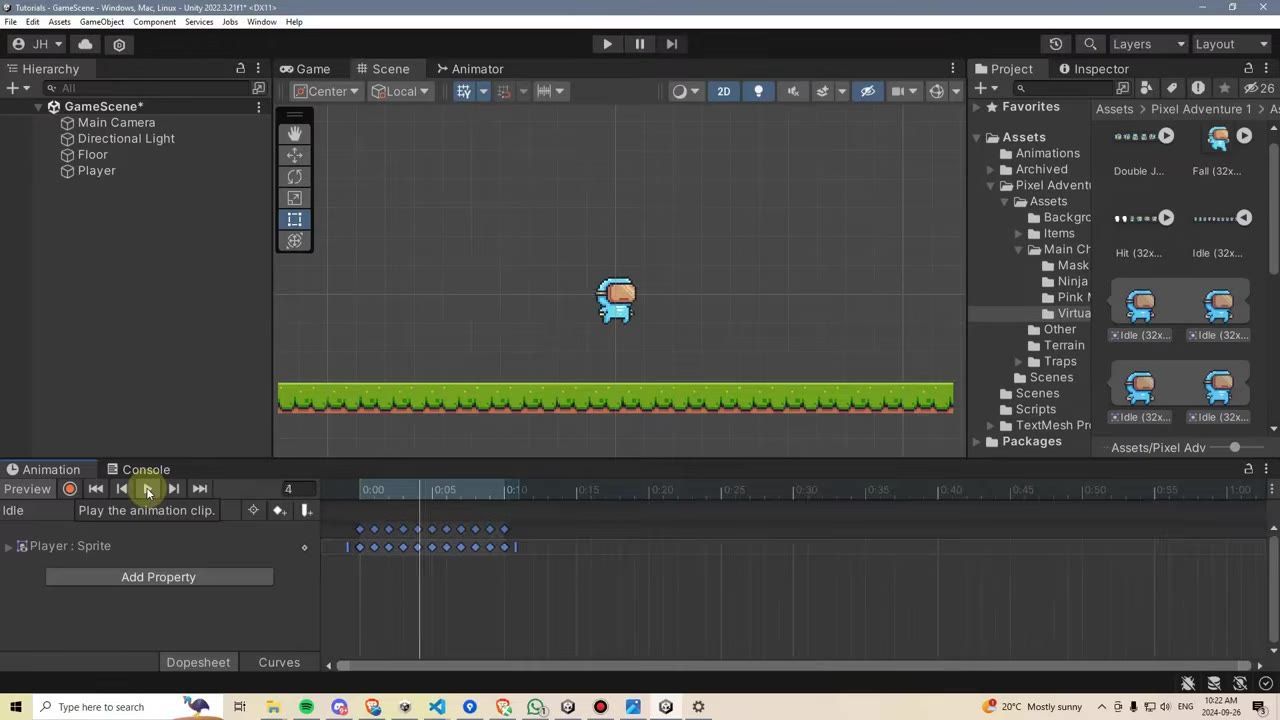Open the Undo History icon

coord(1056,44)
